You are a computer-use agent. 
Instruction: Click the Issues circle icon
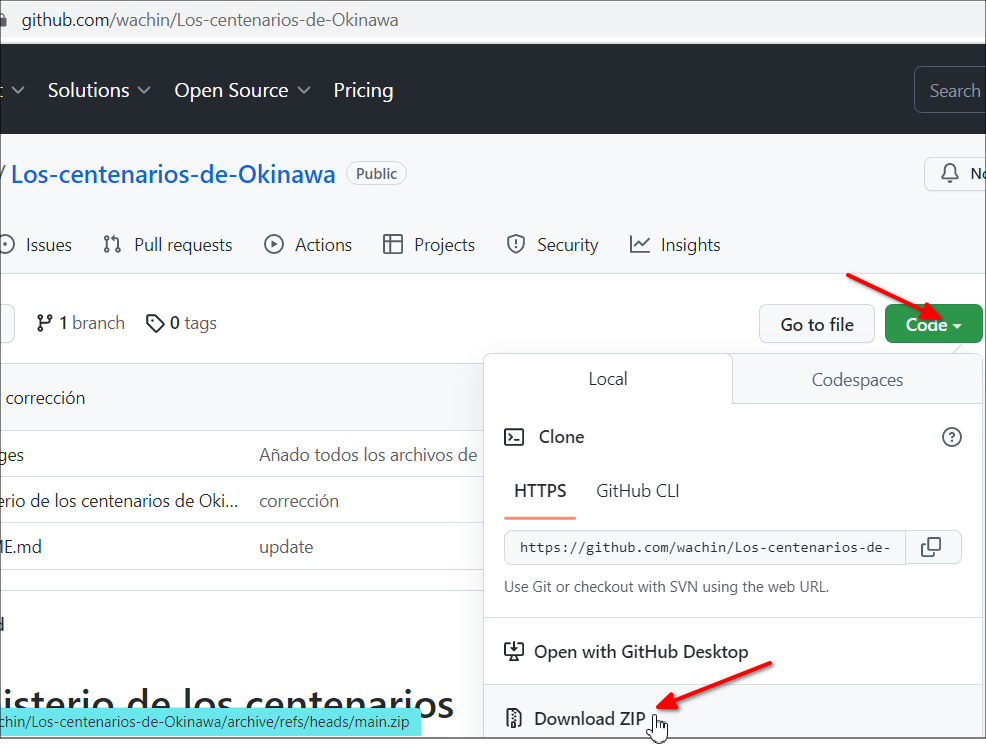pos(7,245)
